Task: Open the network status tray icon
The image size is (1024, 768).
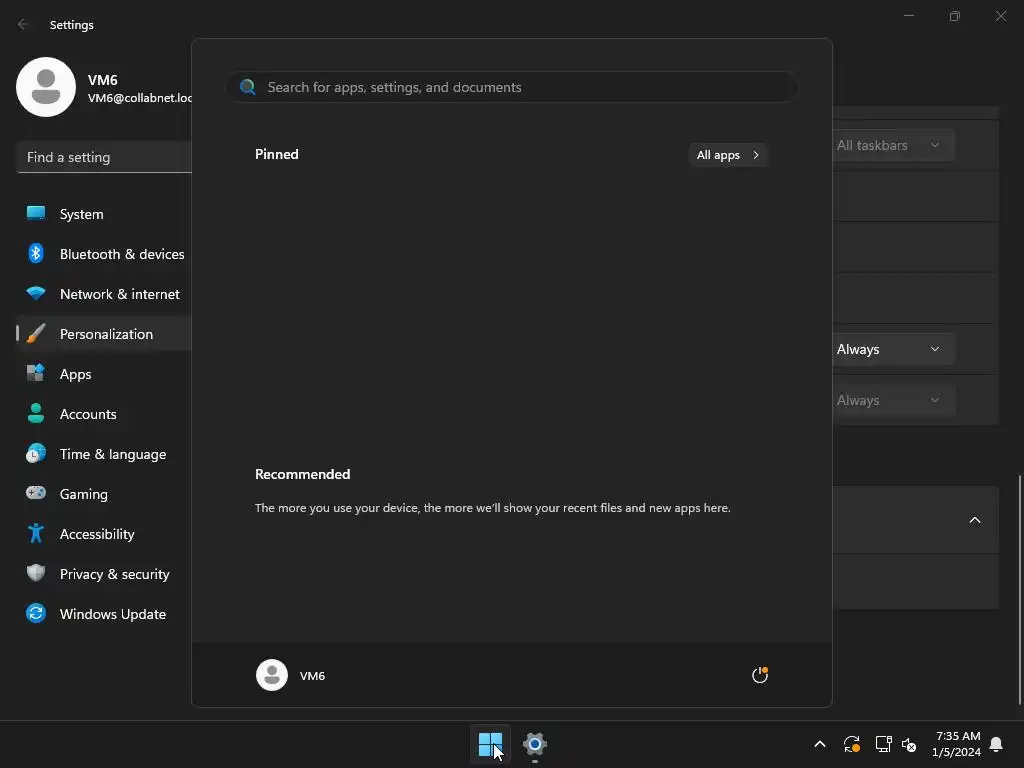Action: [x=883, y=744]
